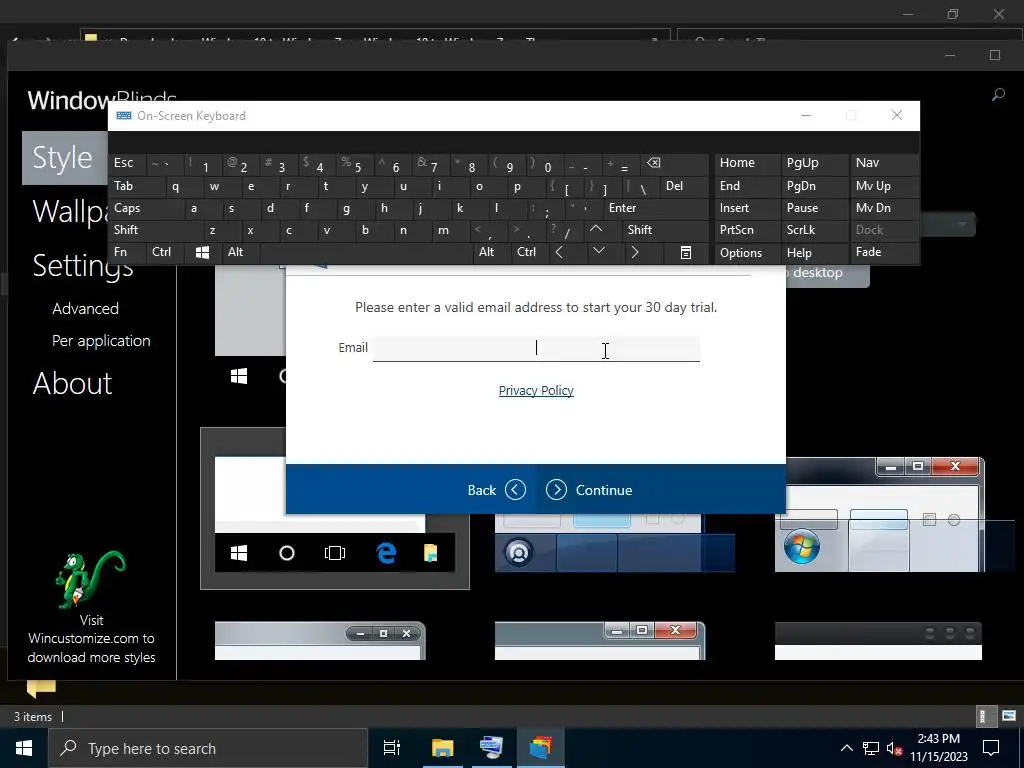This screenshot has width=1024, height=768.
Task: Tap the spacebar on On-Screen Keyboard
Action: click(366, 252)
